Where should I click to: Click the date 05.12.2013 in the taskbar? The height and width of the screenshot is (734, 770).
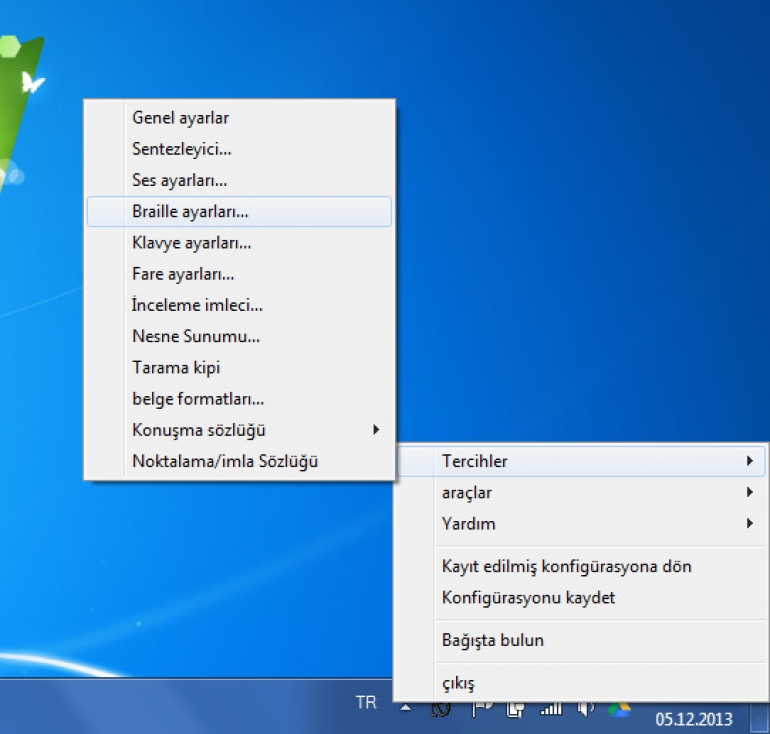(694, 719)
